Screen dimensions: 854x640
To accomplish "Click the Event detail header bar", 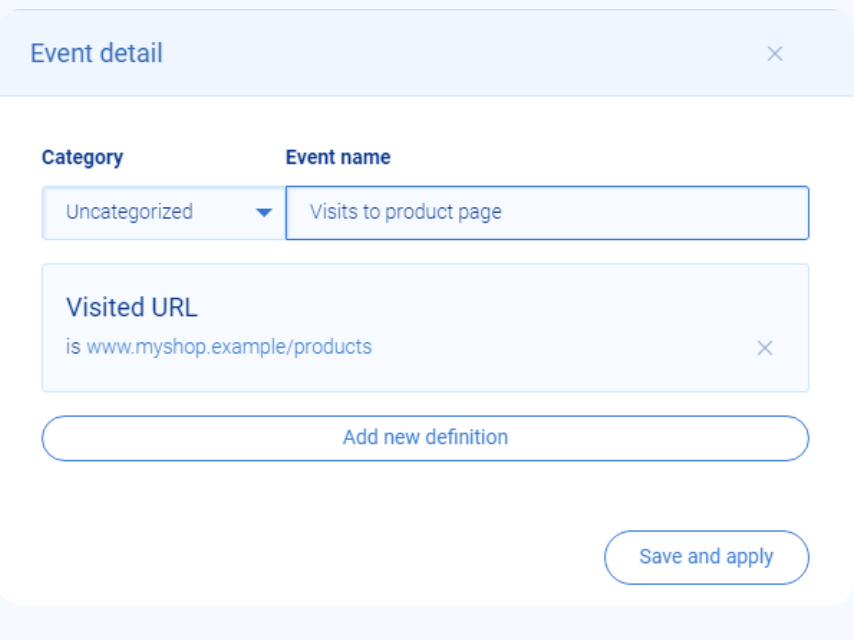I will click(450, 54).
